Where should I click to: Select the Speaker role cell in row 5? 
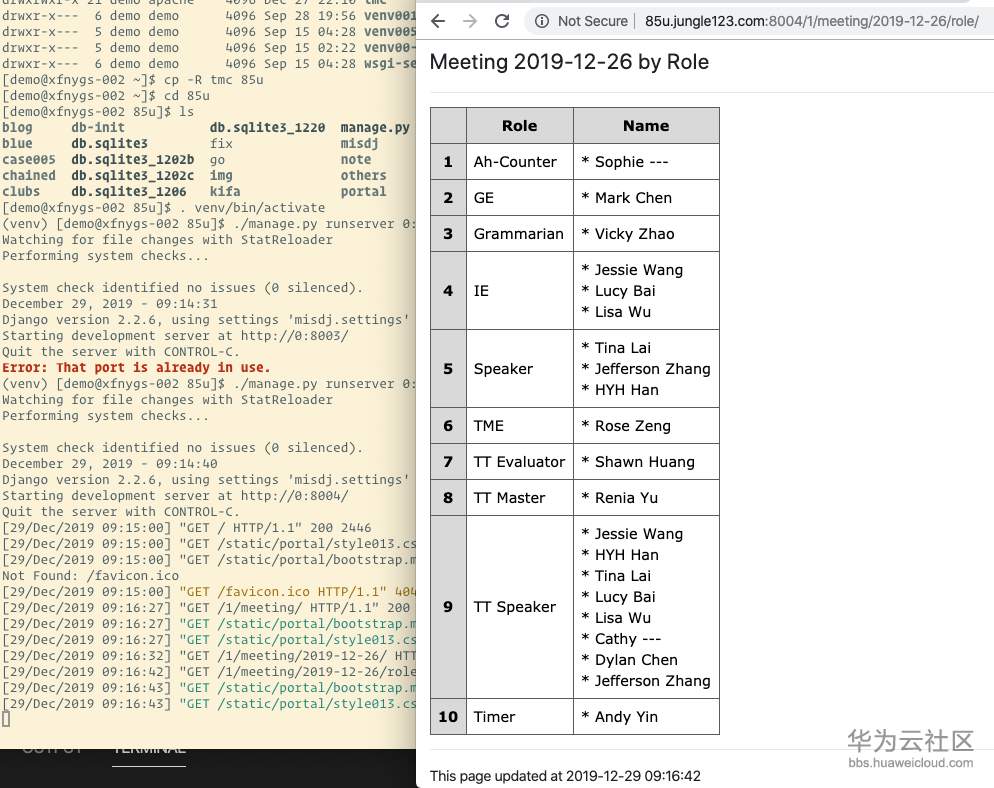click(520, 369)
